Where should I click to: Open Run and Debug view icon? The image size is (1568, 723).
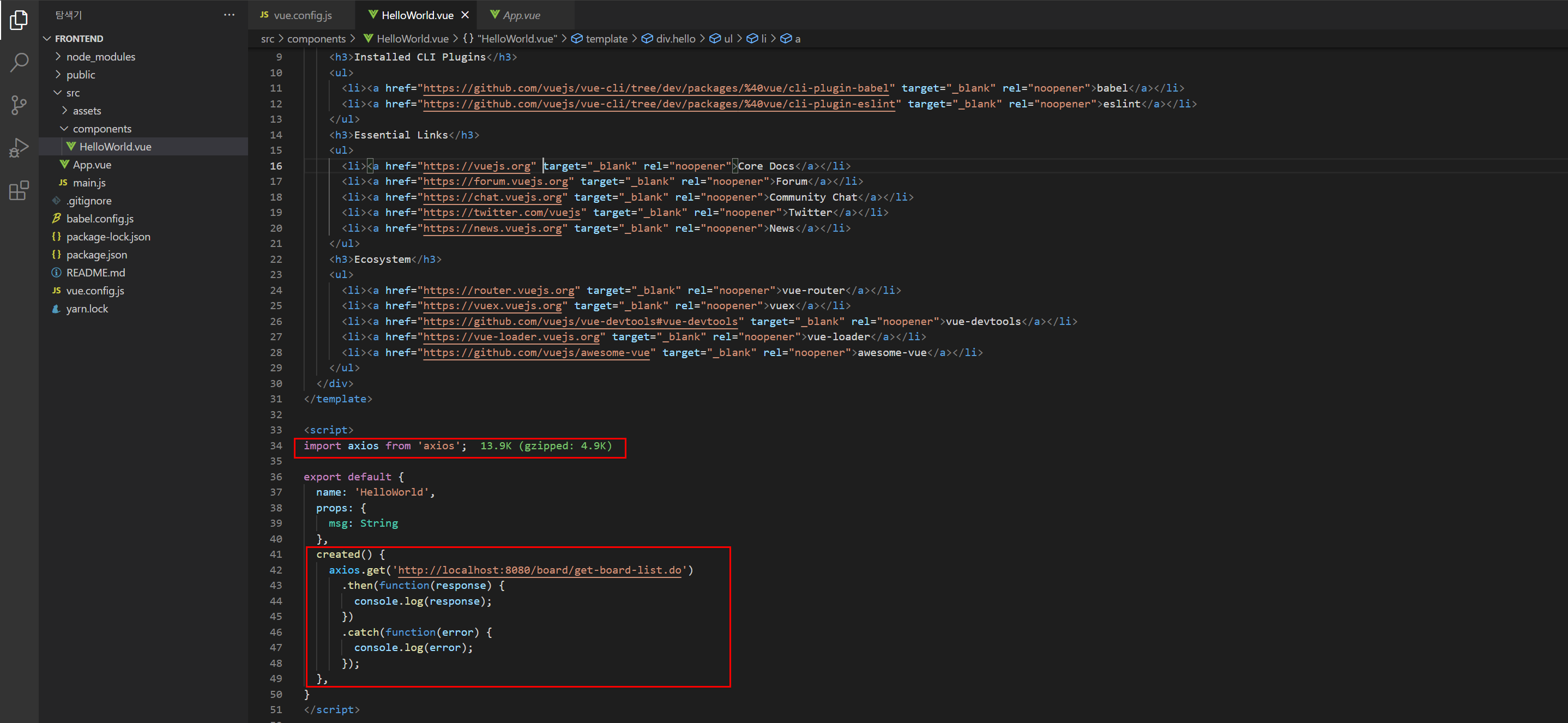pos(19,147)
